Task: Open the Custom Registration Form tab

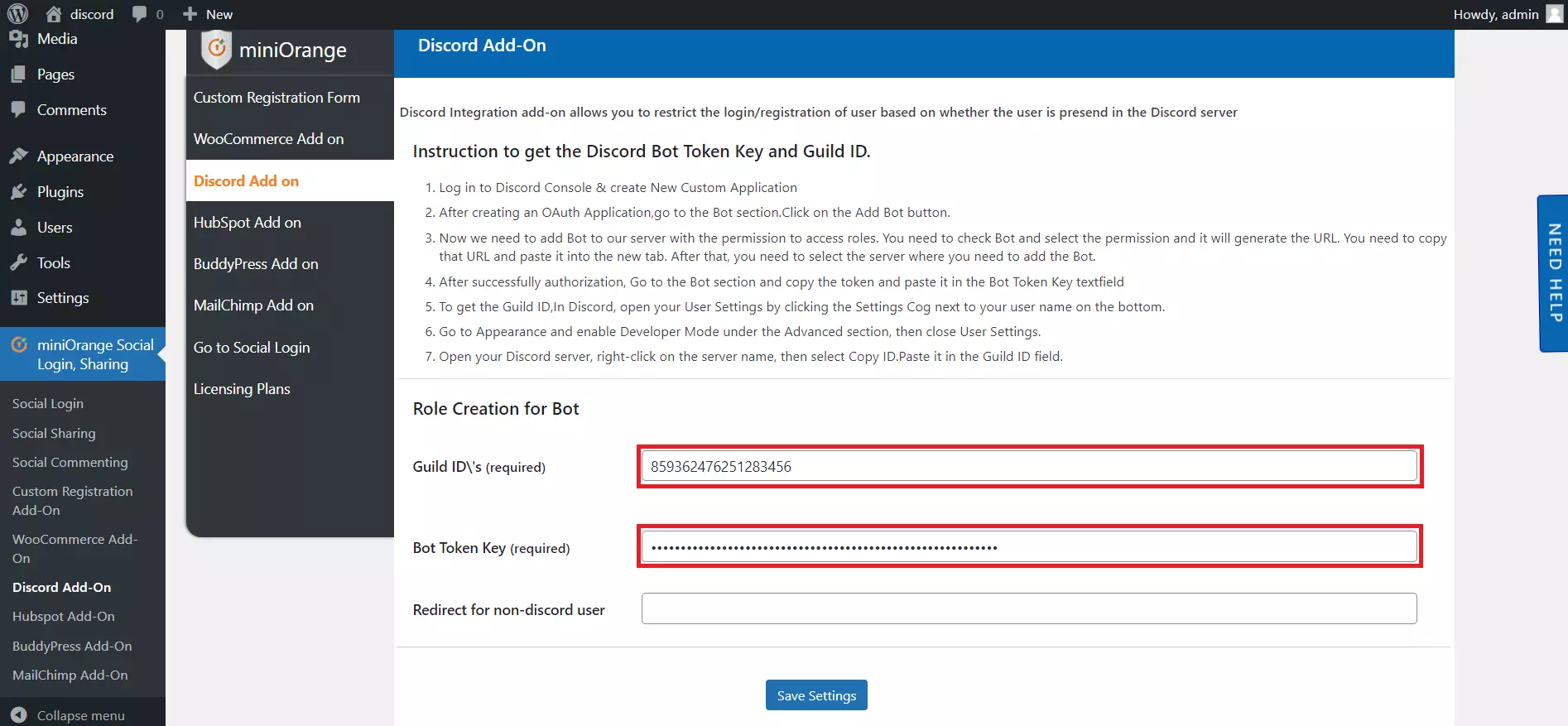Action: (290, 98)
